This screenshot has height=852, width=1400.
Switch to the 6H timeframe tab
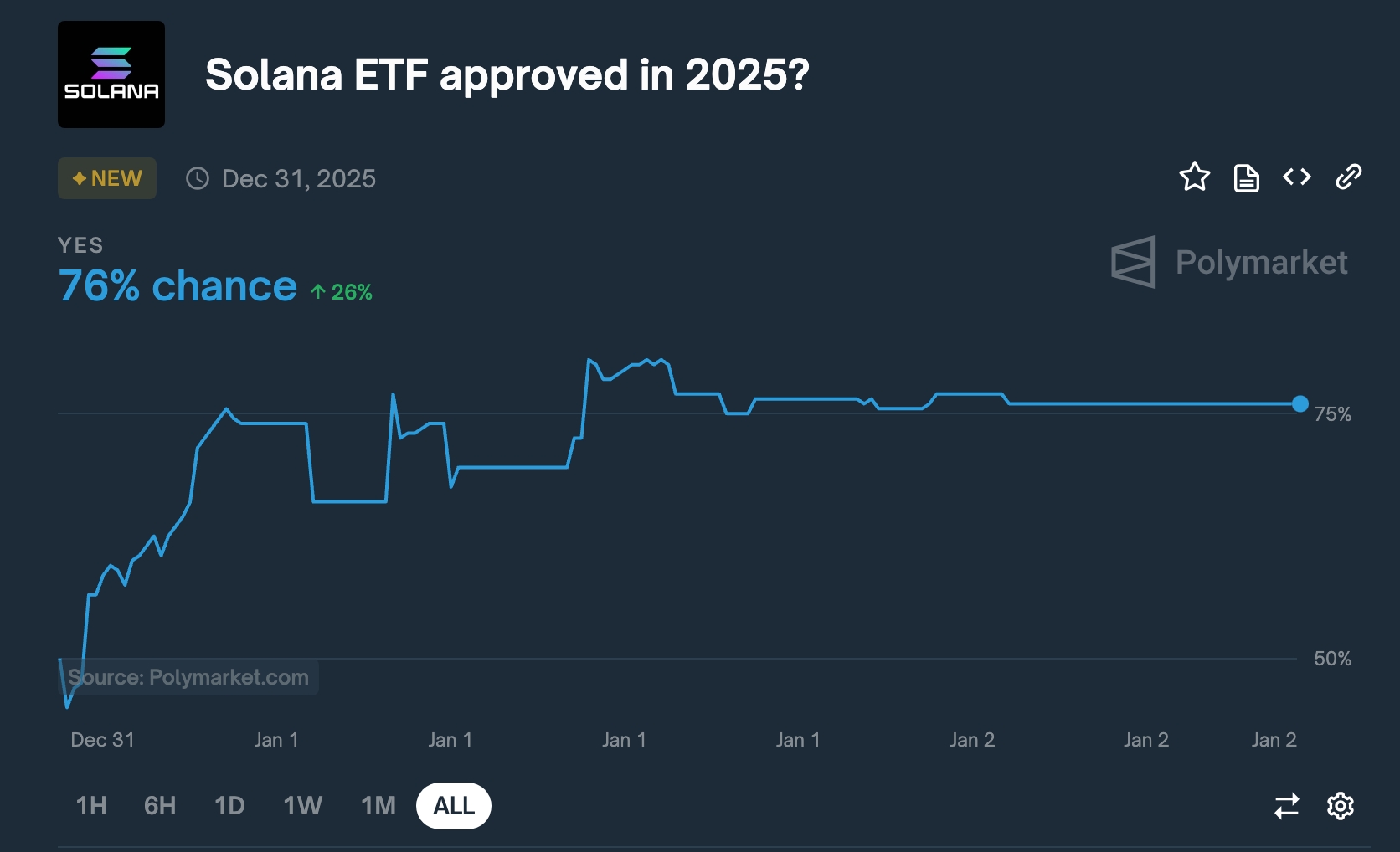coord(160,806)
